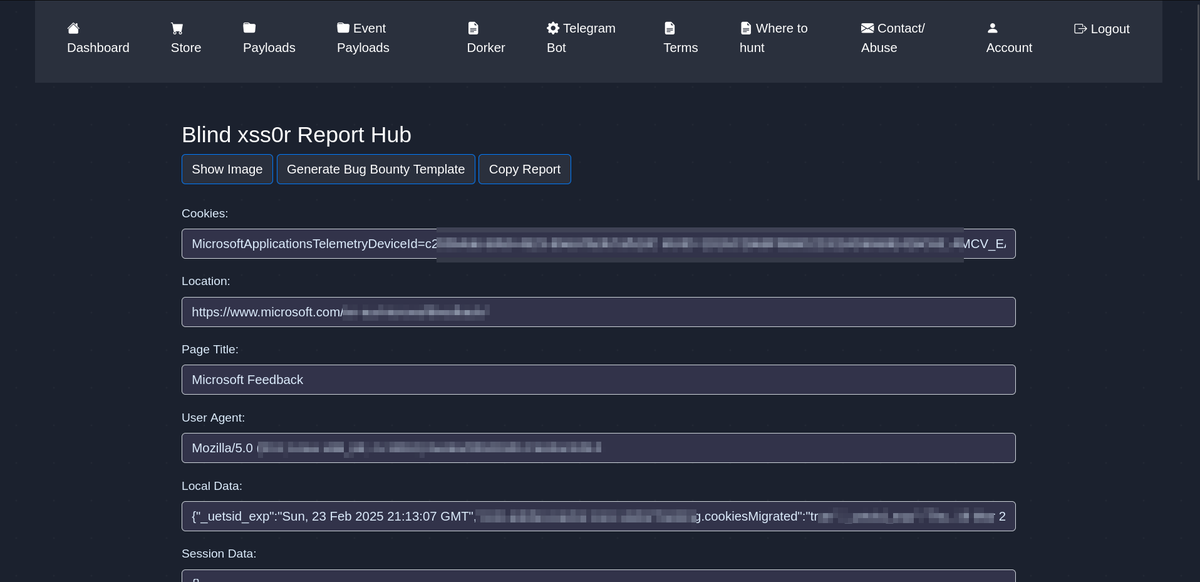Click the "Page Title:" label
1200x582 pixels.
210,349
